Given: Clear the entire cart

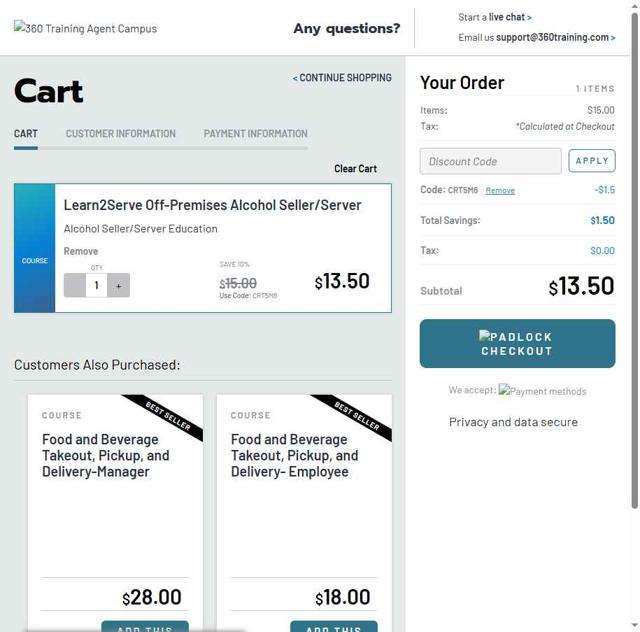Looking at the screenshot, I should click(x=355, y=169).
